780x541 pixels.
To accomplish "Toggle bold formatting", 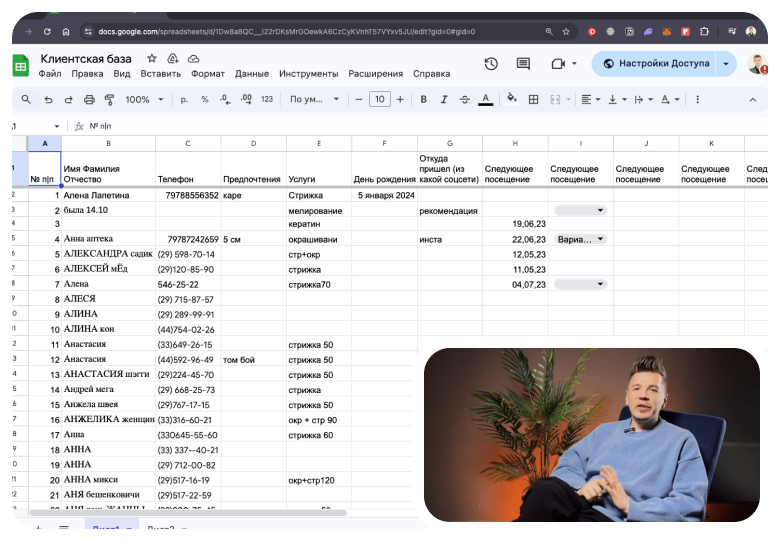I will [x=424, y=100].
